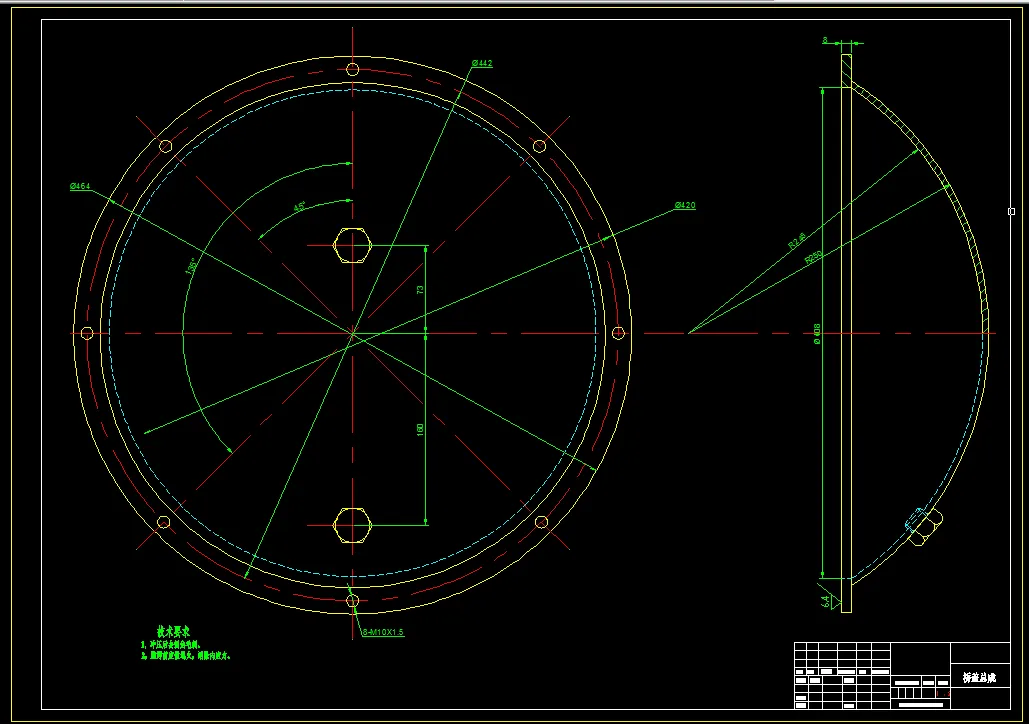Select the 45° angle dimension text
The image size is (1029, 724).
[299, 207]
